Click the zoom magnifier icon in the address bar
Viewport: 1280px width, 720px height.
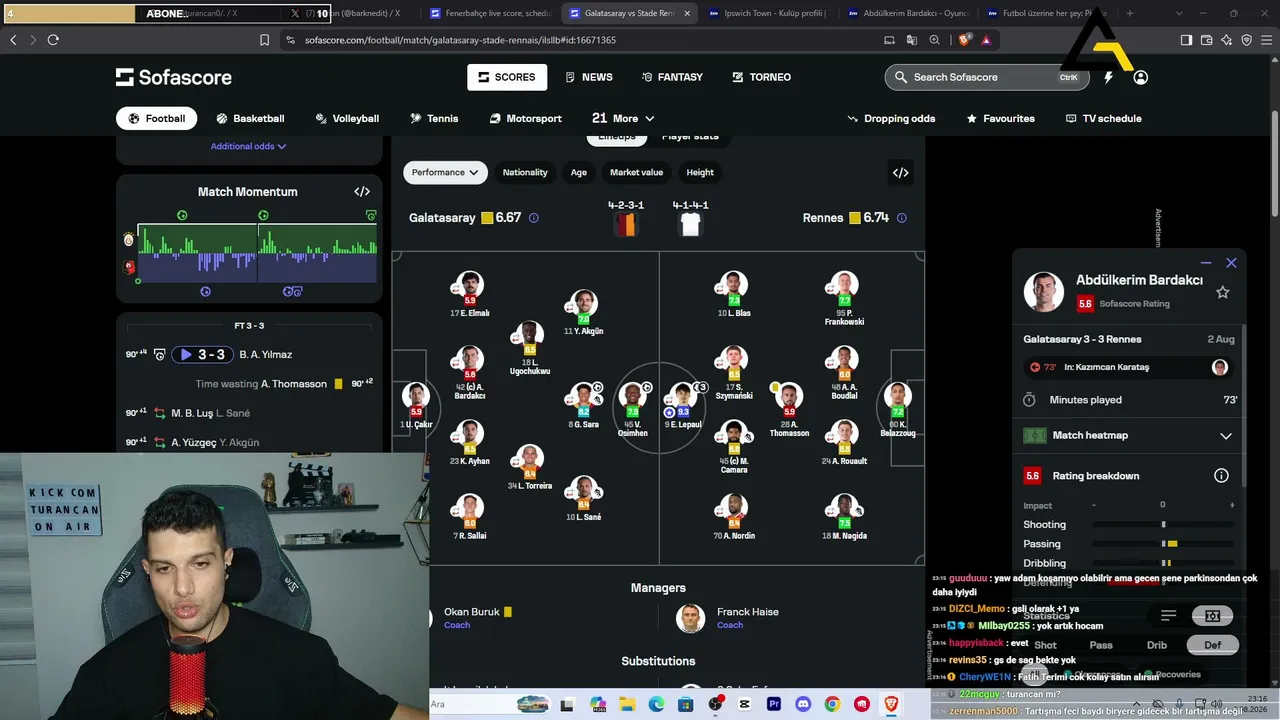(934, 40)
